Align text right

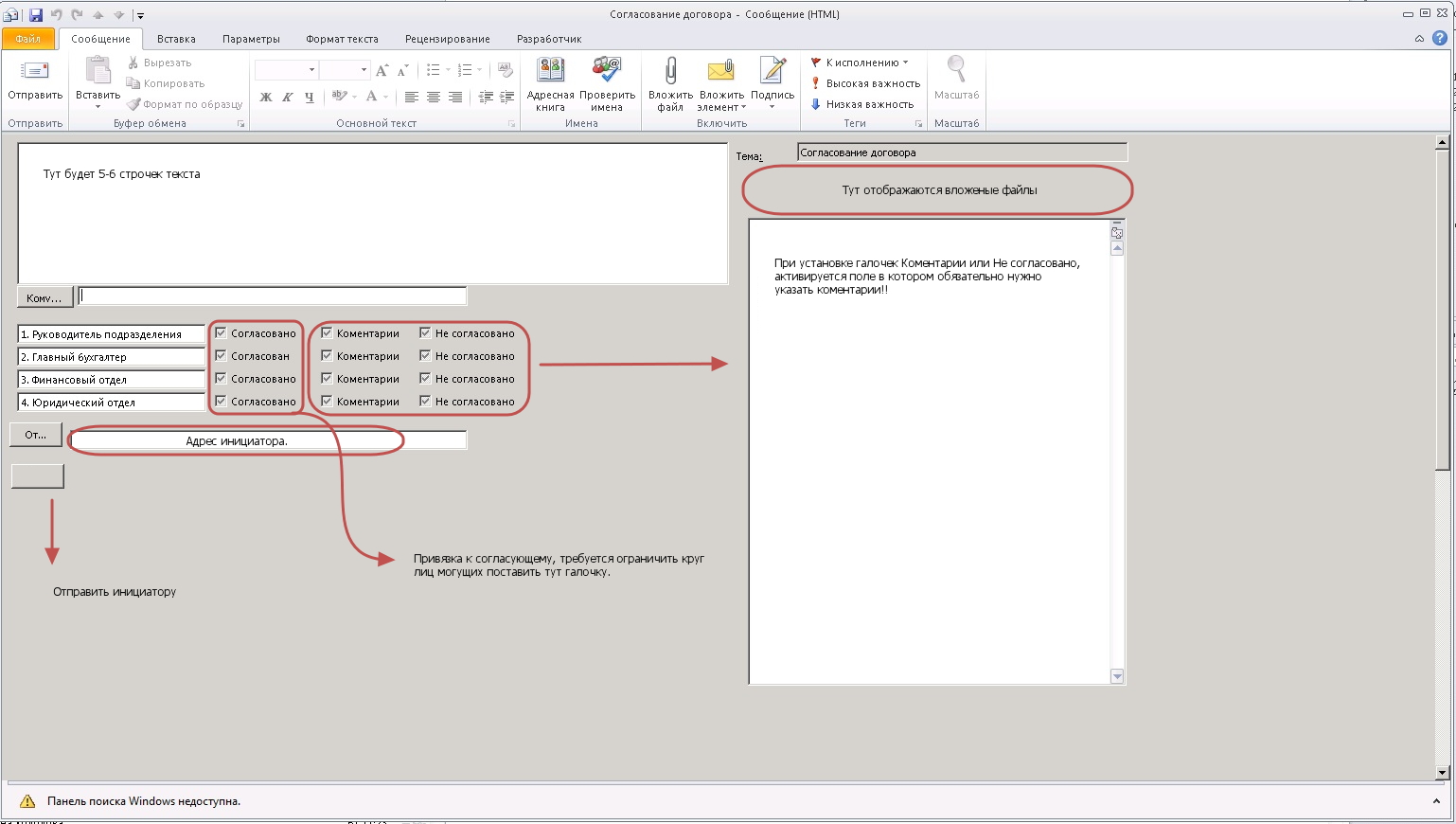454,97
